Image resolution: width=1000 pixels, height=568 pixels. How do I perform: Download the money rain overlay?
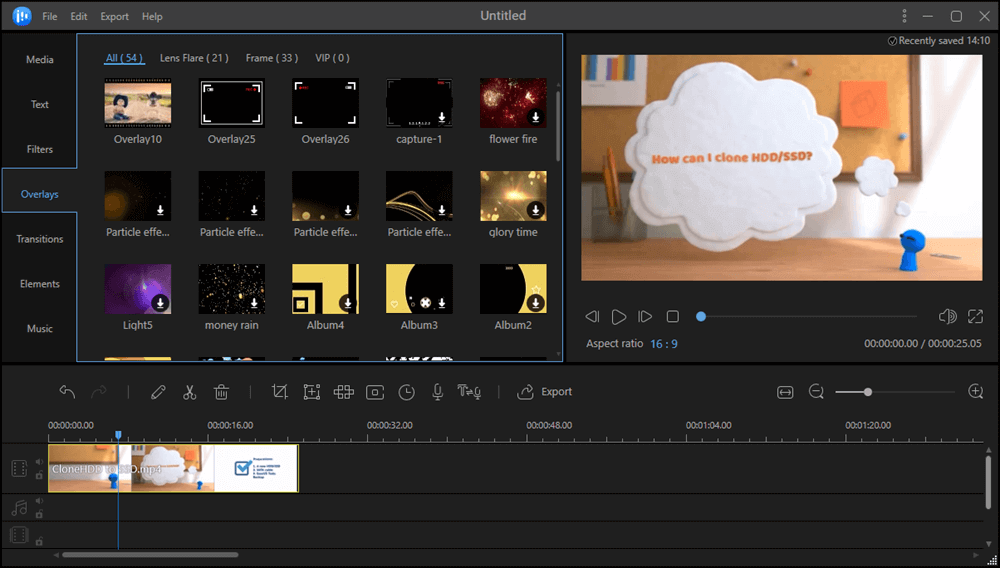pos(254,303)
